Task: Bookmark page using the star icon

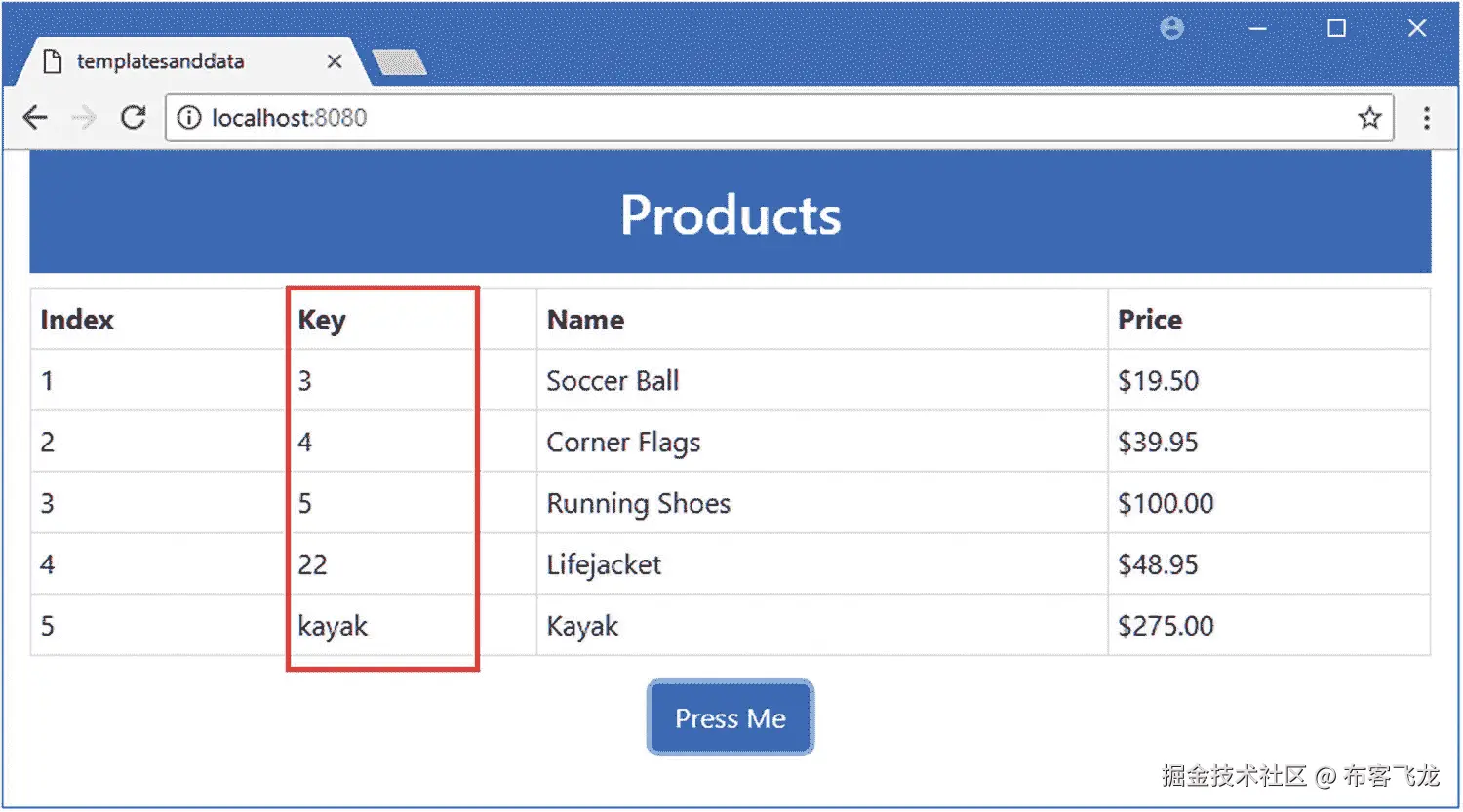Action: click(1369, 118)
